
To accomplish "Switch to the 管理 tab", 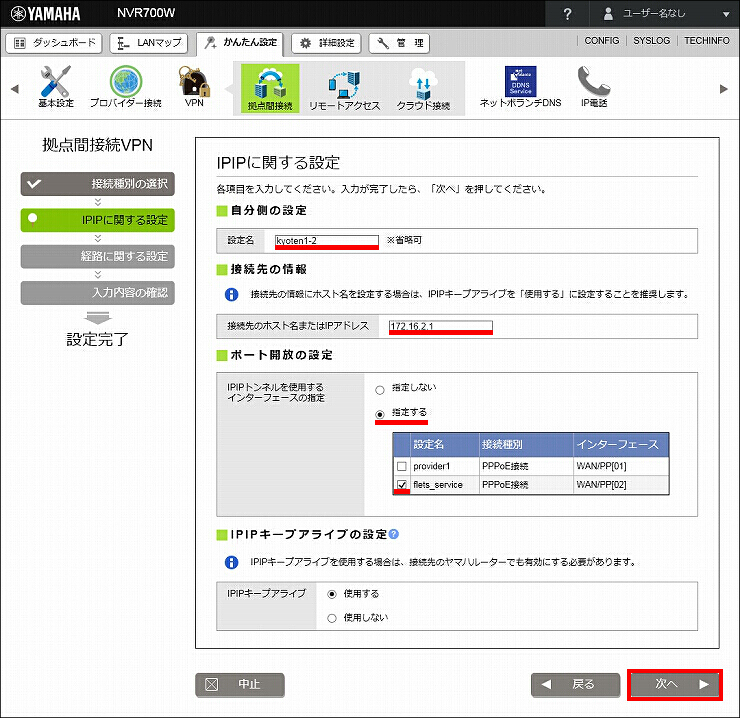I will pos(399,43).
